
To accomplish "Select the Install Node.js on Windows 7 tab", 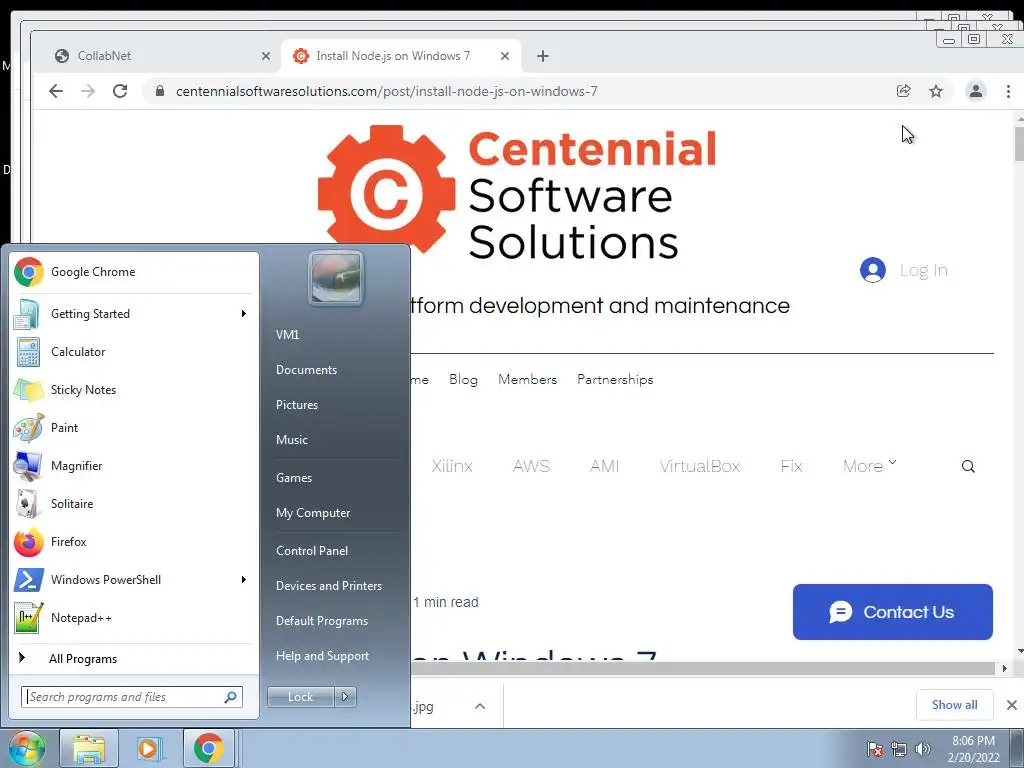I will click(x=392, y=56).
